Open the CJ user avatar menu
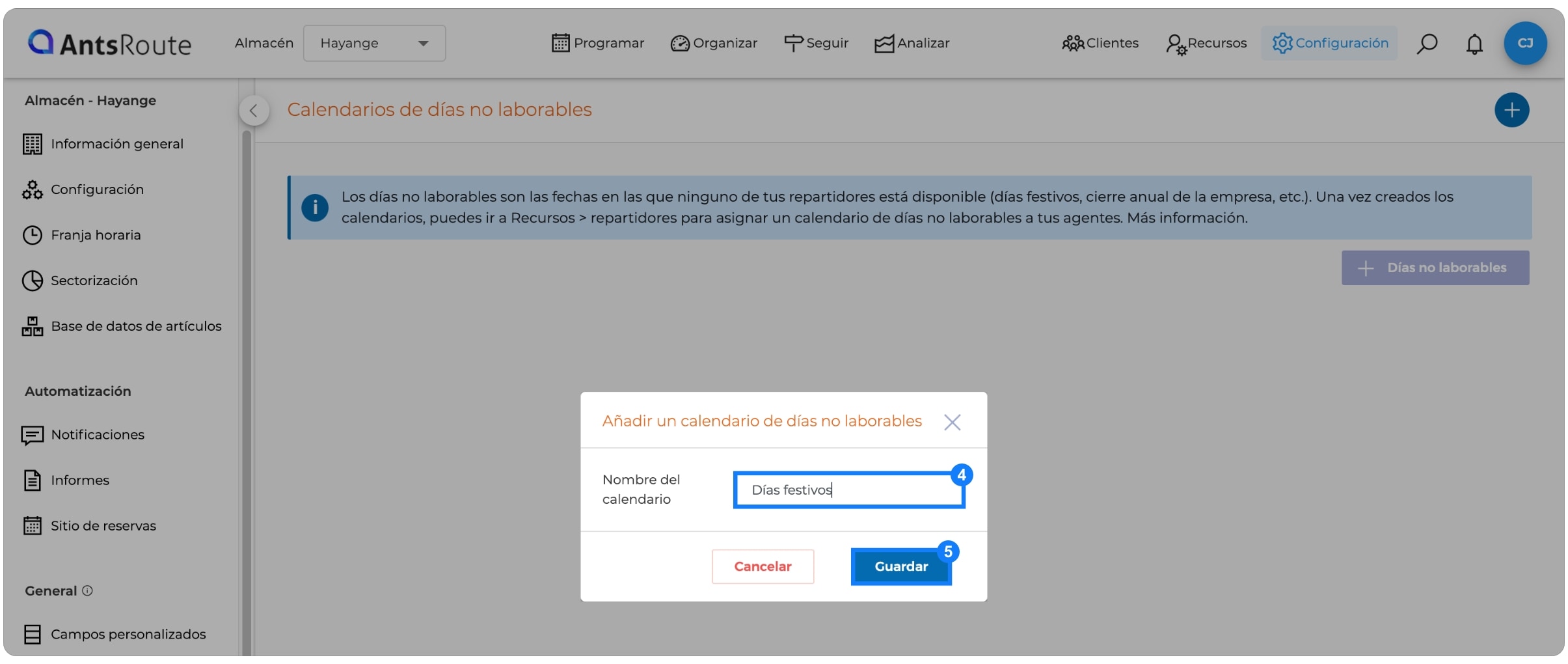Viewport: 1568px width, 664px height. 1525,43
